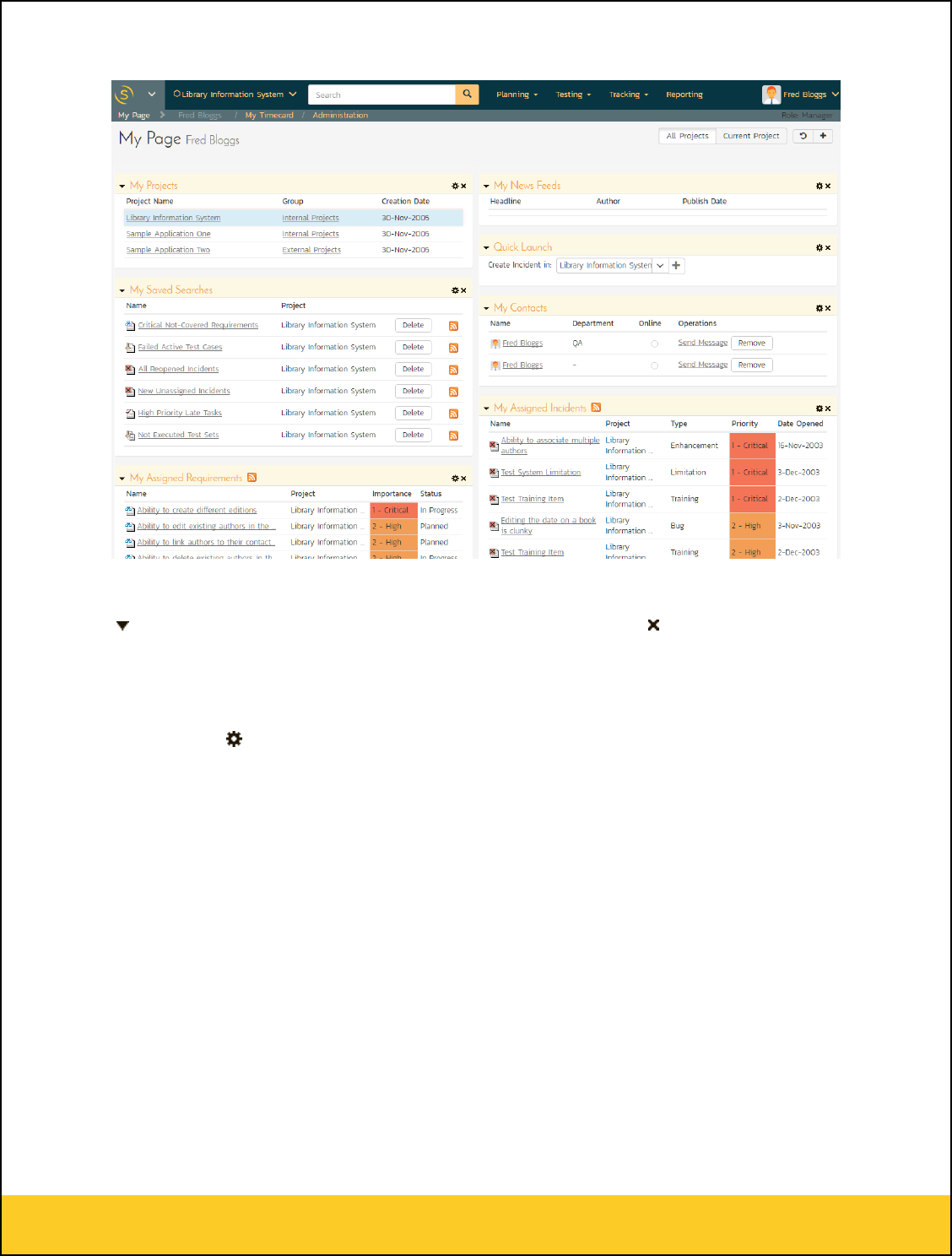Click RSS icon for All Reopened Incidents
The height and width of the screenshot is (1256, 952).
[453, 370]
